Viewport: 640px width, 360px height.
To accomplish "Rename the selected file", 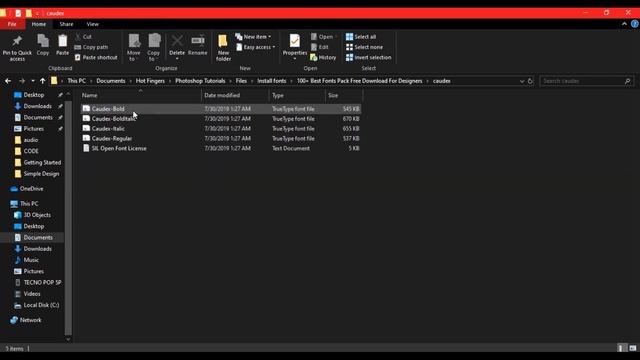I will (x=198, y=45).
